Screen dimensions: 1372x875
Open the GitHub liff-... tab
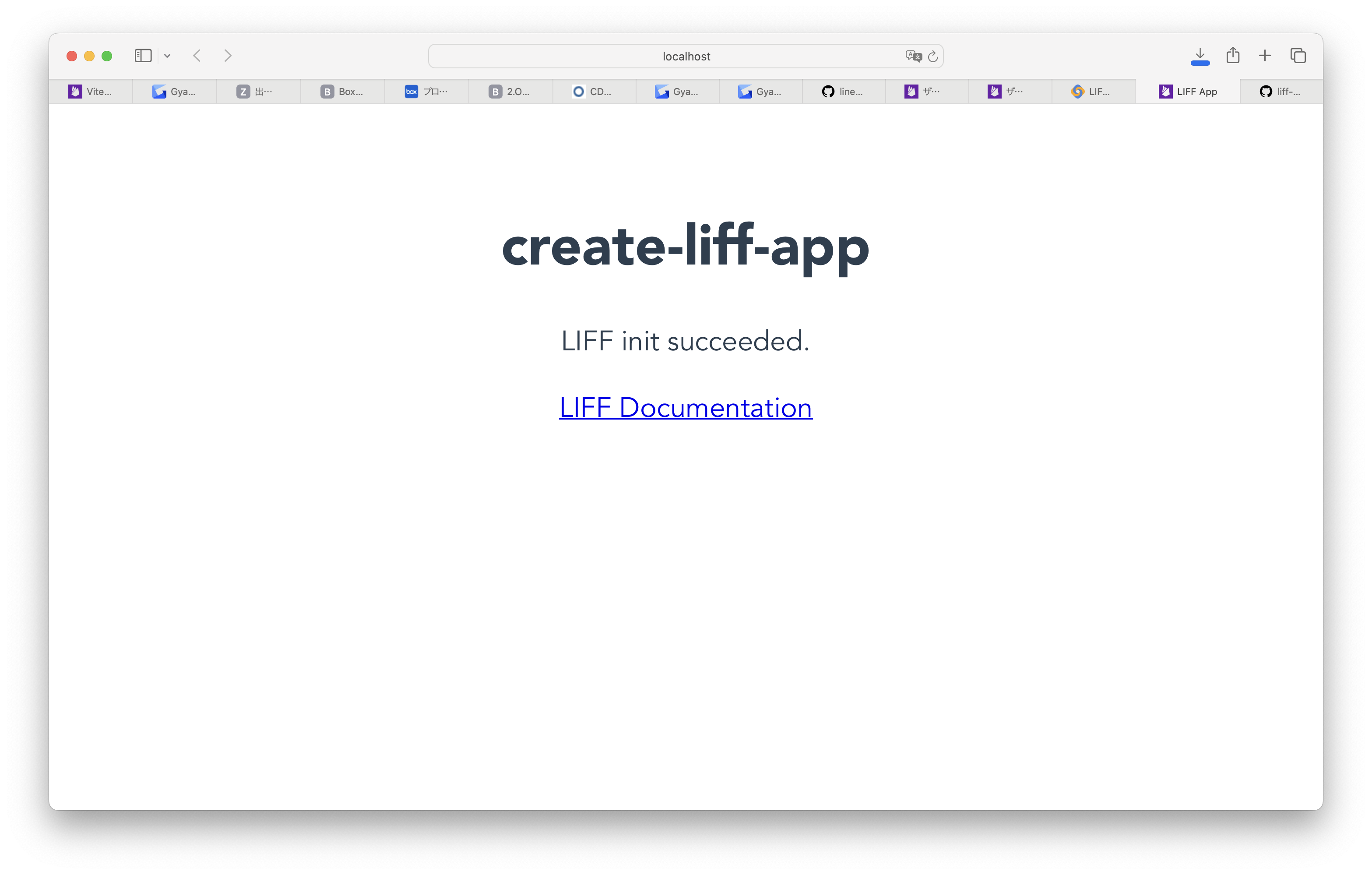click(x=1281, y=92)
